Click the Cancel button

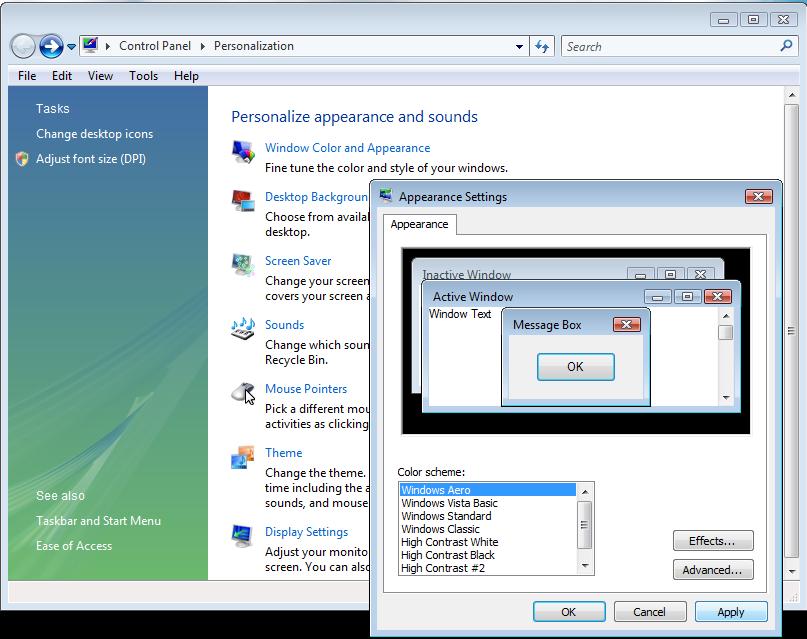click(650, 612)
